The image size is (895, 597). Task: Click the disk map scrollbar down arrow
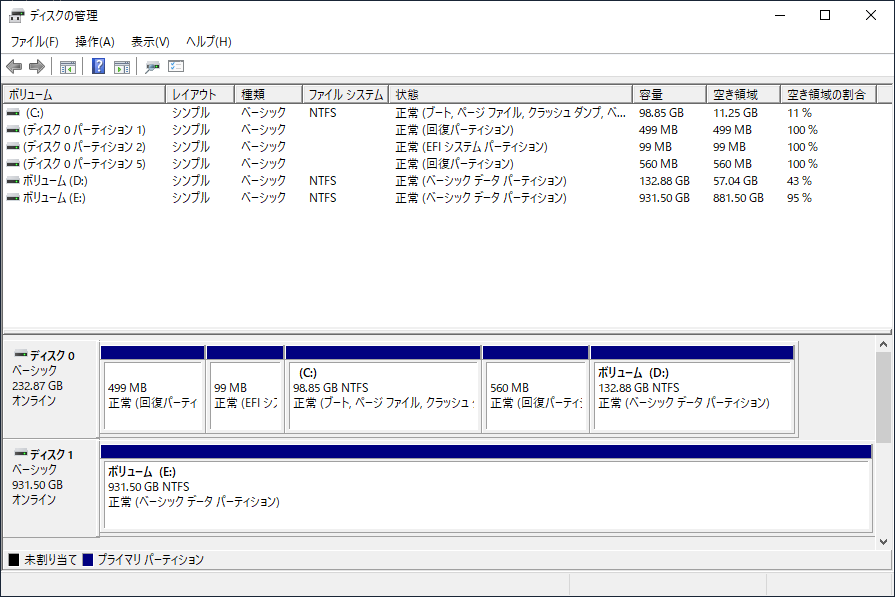click(883, 542)
